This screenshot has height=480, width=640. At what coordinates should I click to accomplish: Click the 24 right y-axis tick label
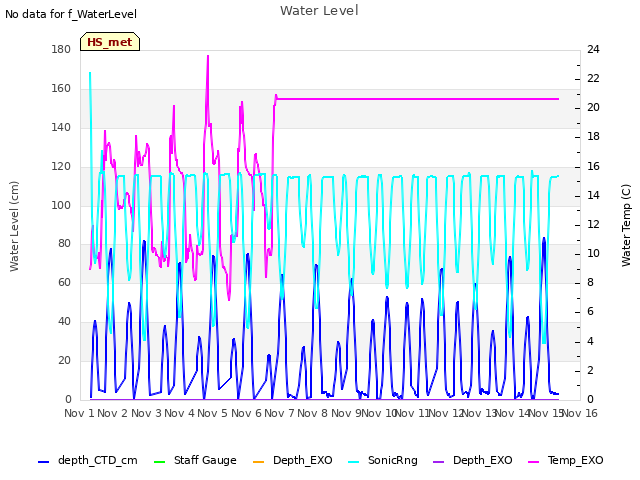pos(593,49)
